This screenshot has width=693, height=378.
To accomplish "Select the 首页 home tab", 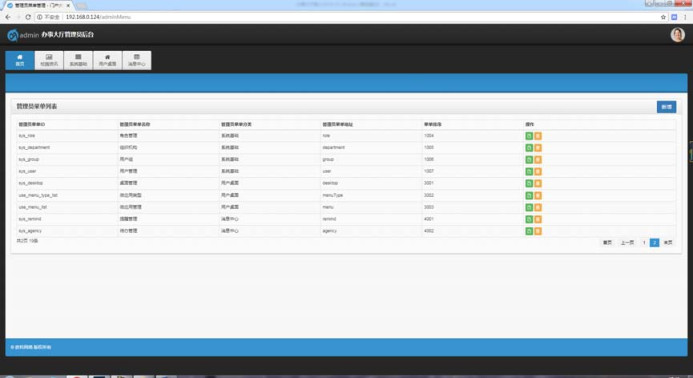I will click(20, 60).
